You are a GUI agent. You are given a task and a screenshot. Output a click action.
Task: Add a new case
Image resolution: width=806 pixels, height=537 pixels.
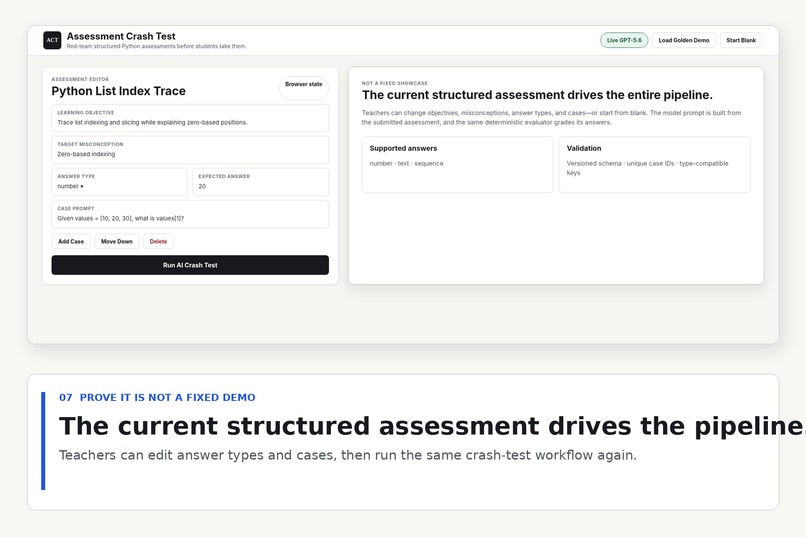point(71,242)
